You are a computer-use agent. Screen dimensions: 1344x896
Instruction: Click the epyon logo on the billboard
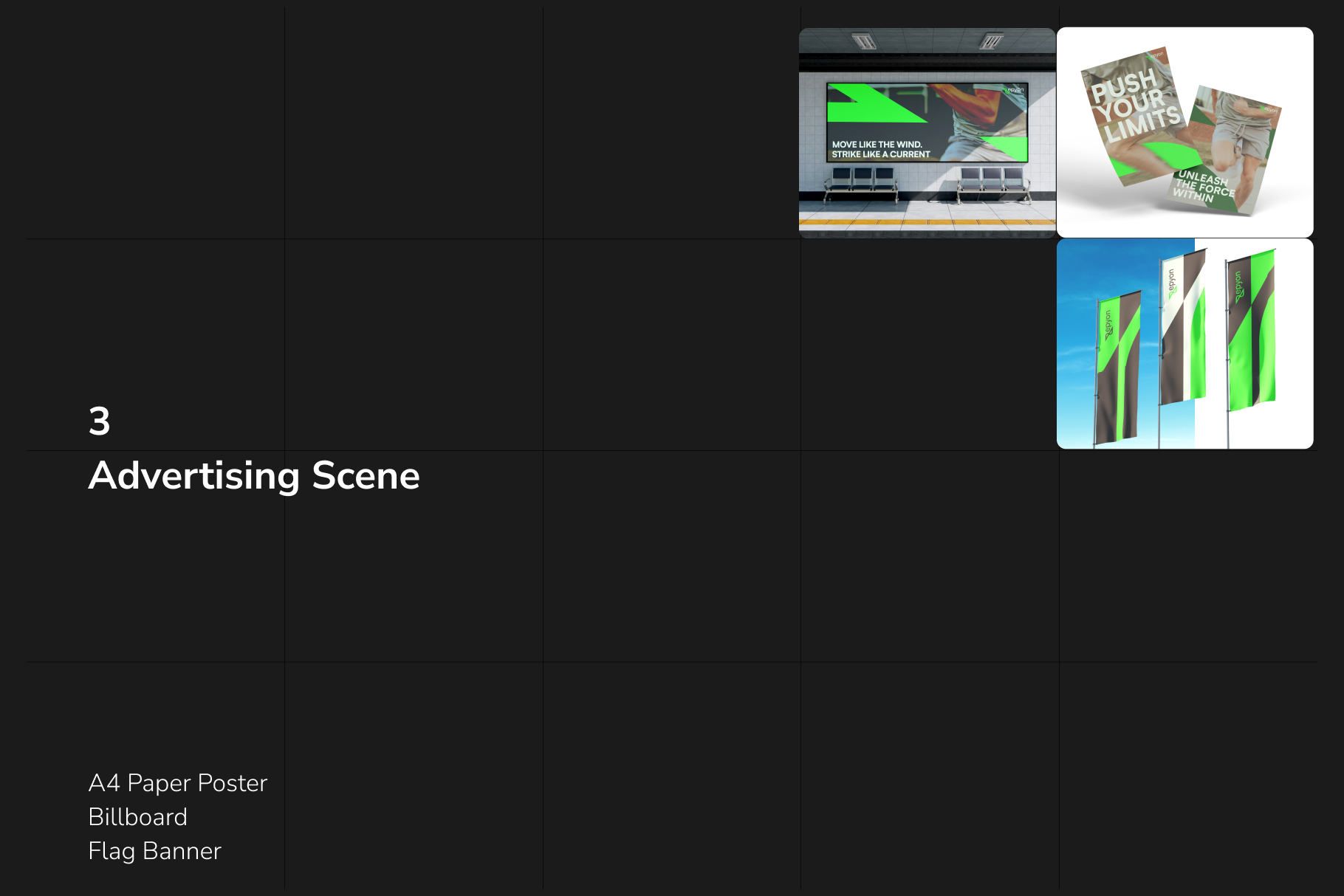tap(1015, 90)
